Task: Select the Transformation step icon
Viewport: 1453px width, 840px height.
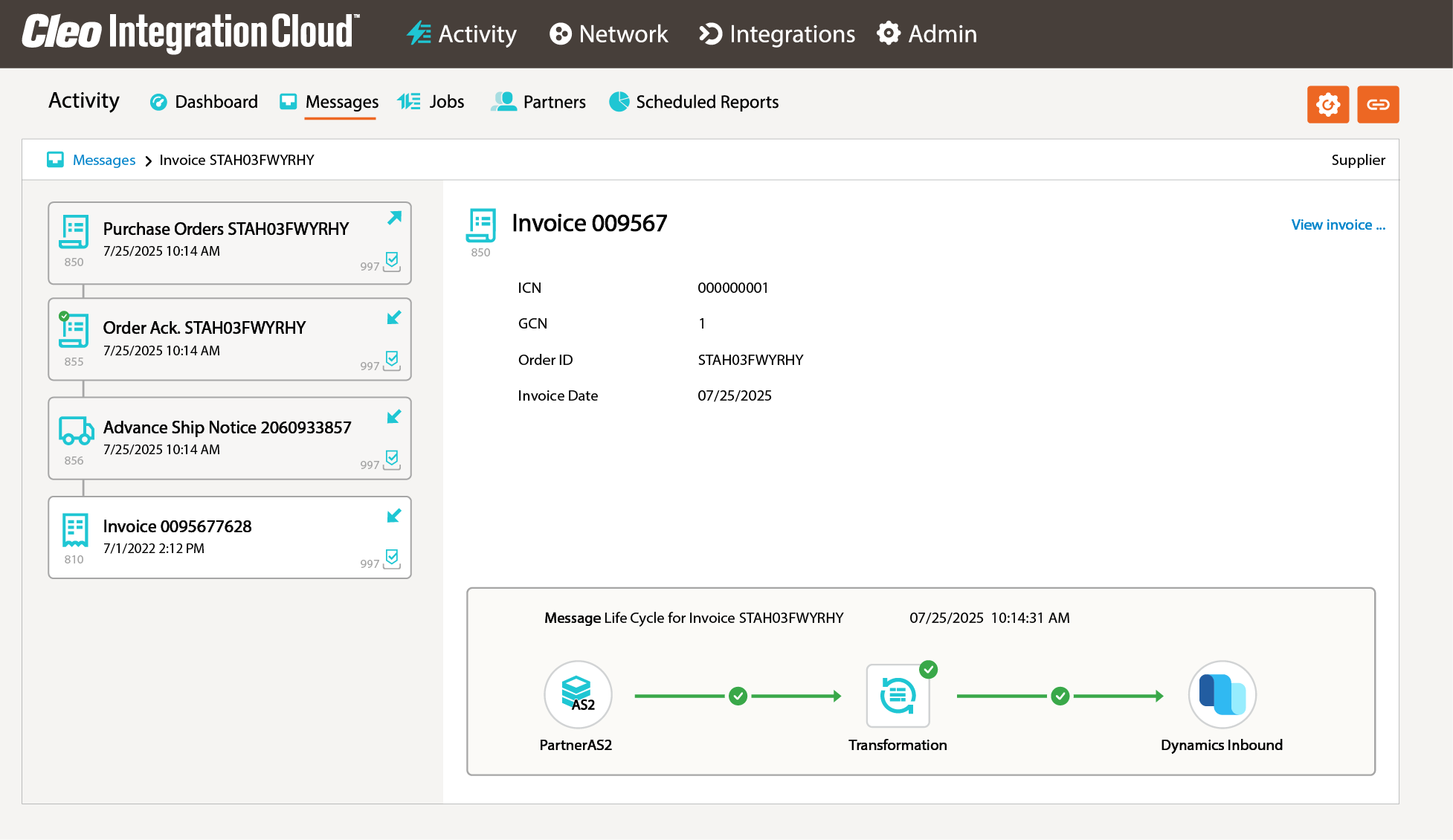Action: [x=898, y=694]
